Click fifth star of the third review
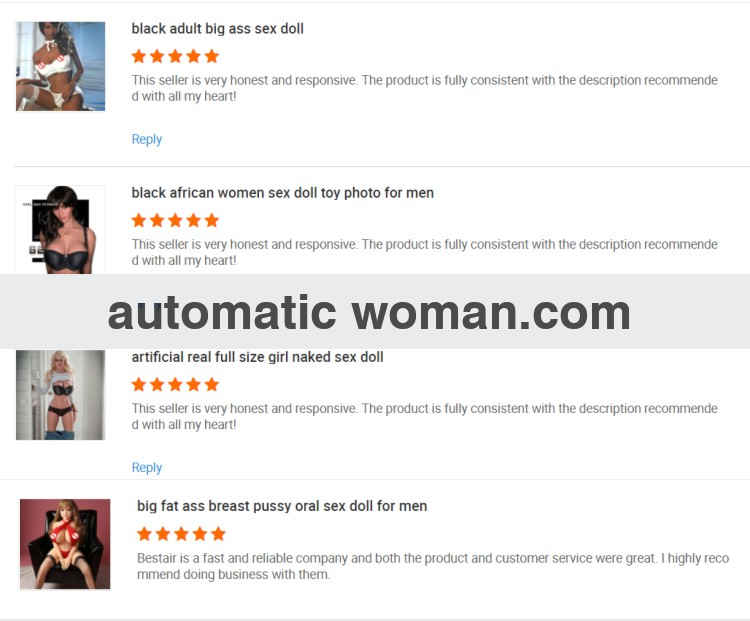 [x=212, y=384]
